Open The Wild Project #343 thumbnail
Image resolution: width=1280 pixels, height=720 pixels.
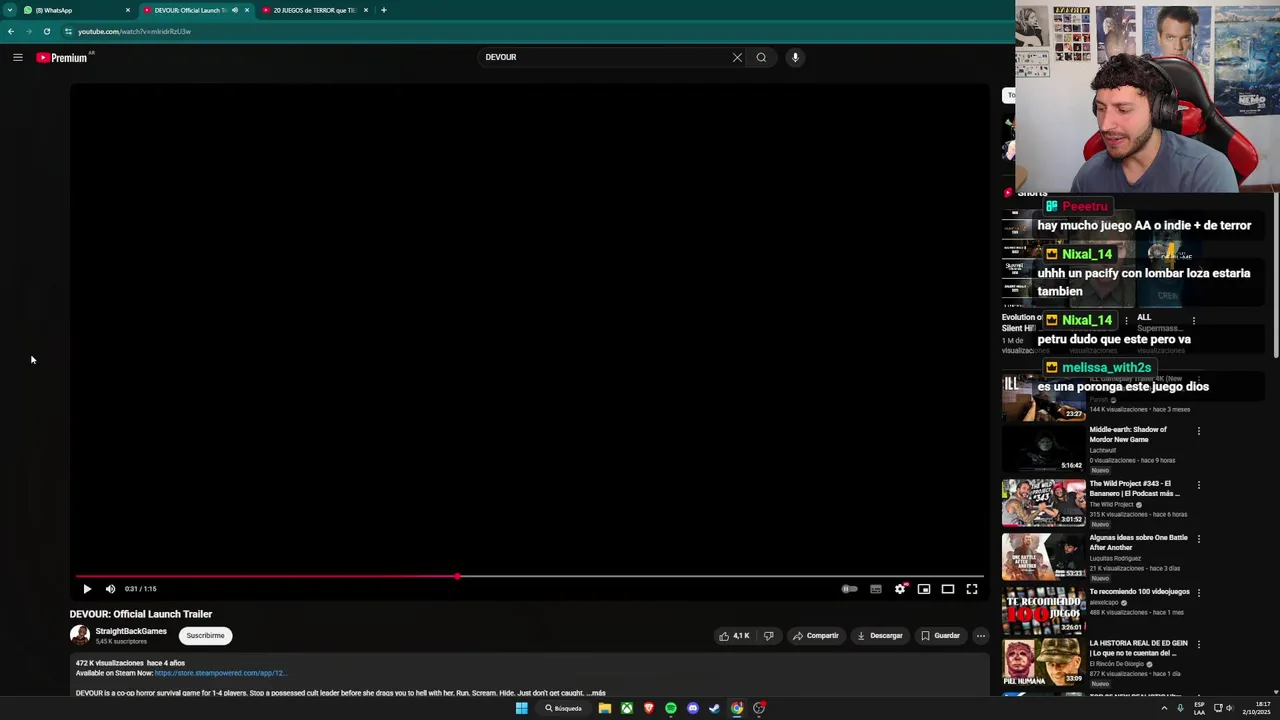point(1043,503)
